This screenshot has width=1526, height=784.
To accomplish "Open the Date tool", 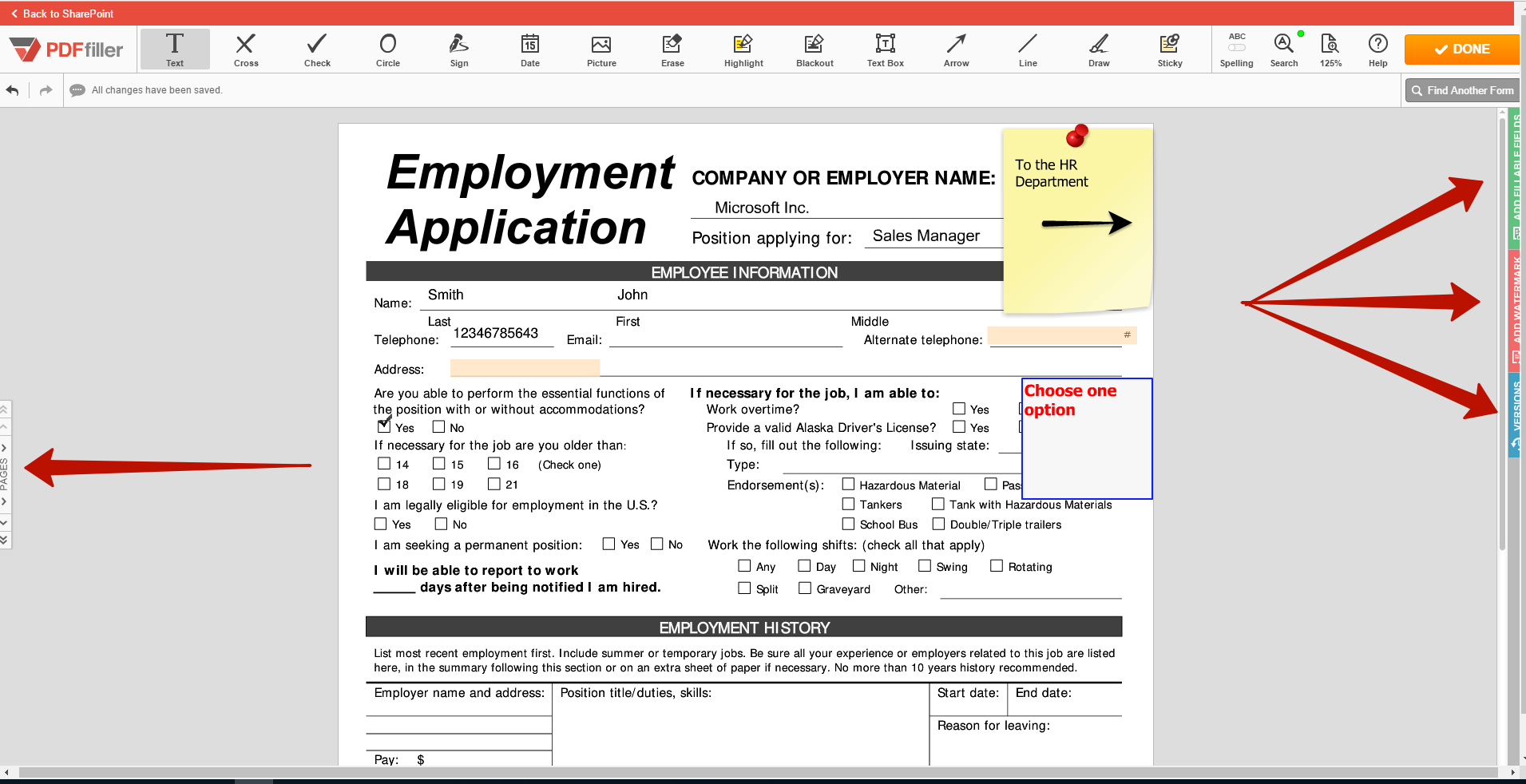I will tap(529, 49).
